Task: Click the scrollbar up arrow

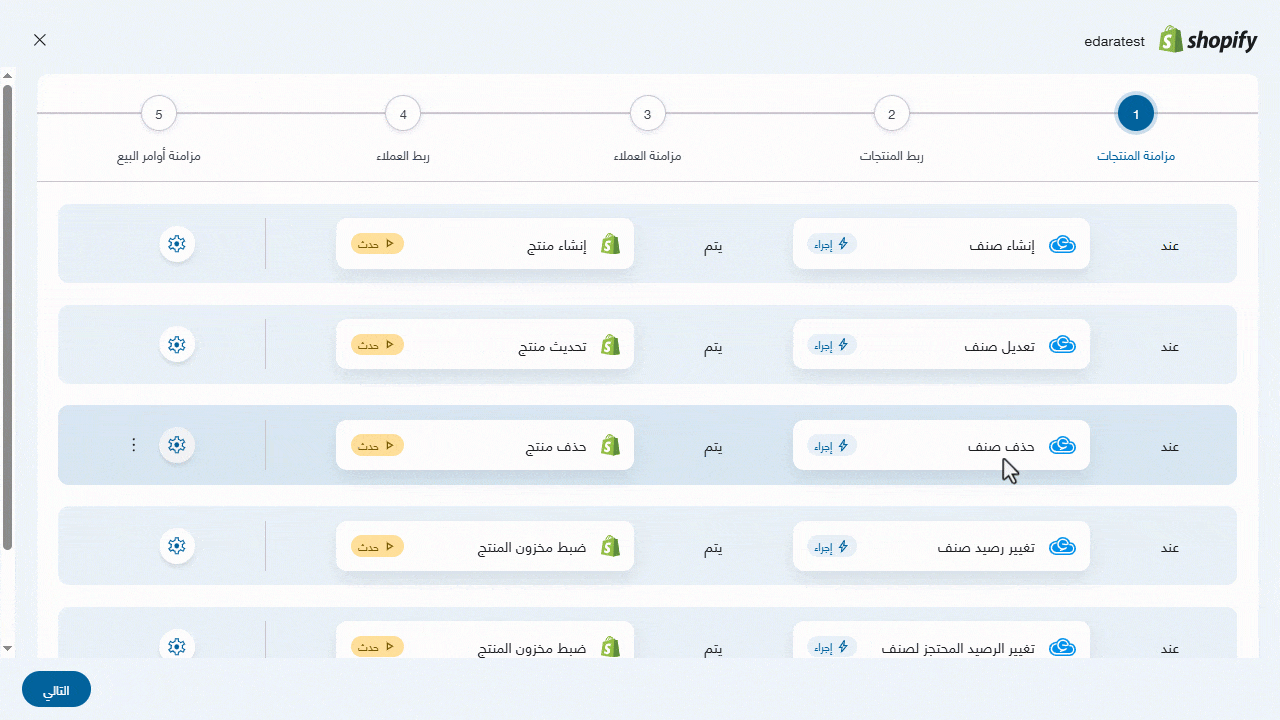Action: [x=7, y=75]
